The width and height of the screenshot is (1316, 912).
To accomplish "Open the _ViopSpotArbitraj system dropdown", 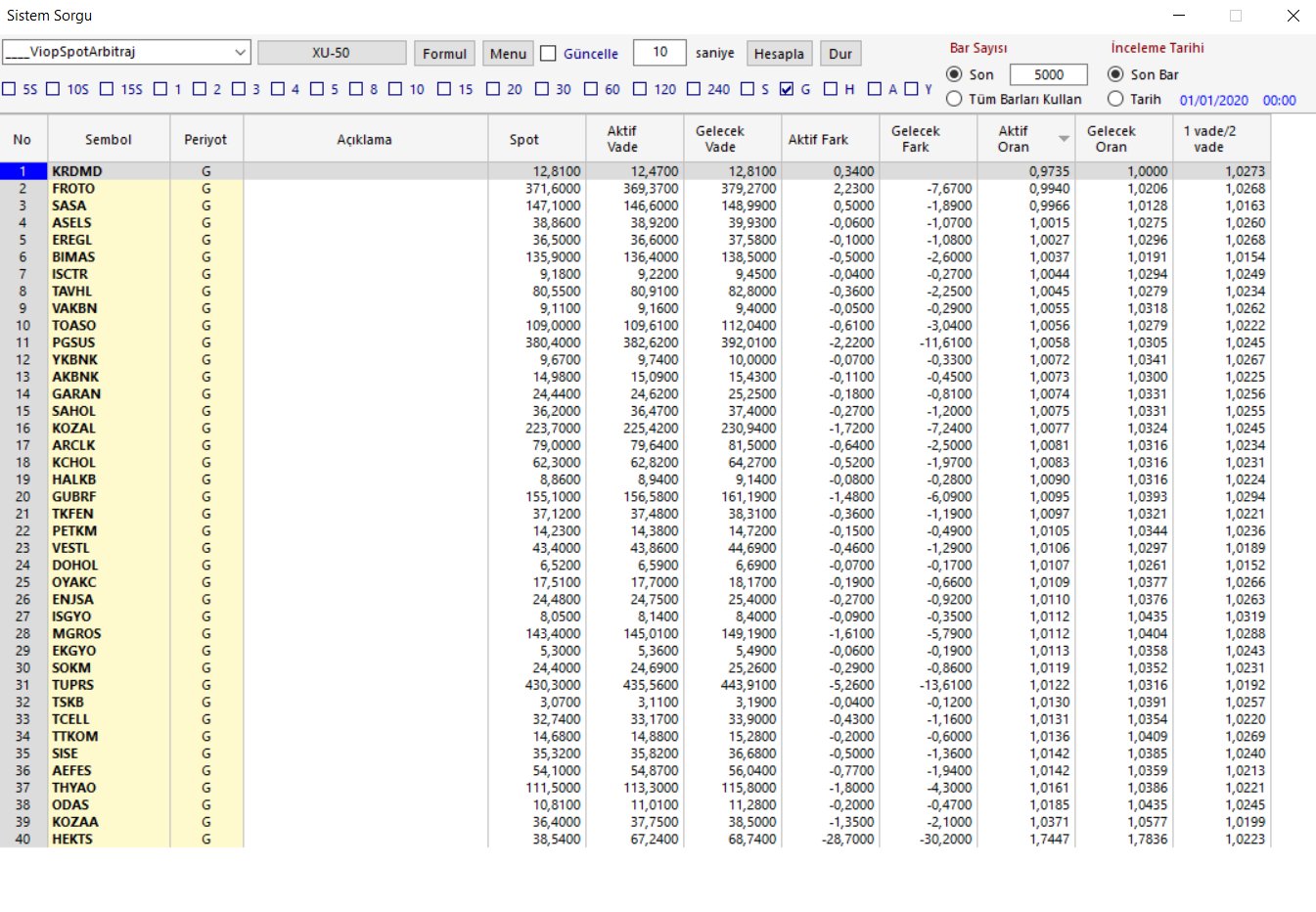I will click(126, 53).
